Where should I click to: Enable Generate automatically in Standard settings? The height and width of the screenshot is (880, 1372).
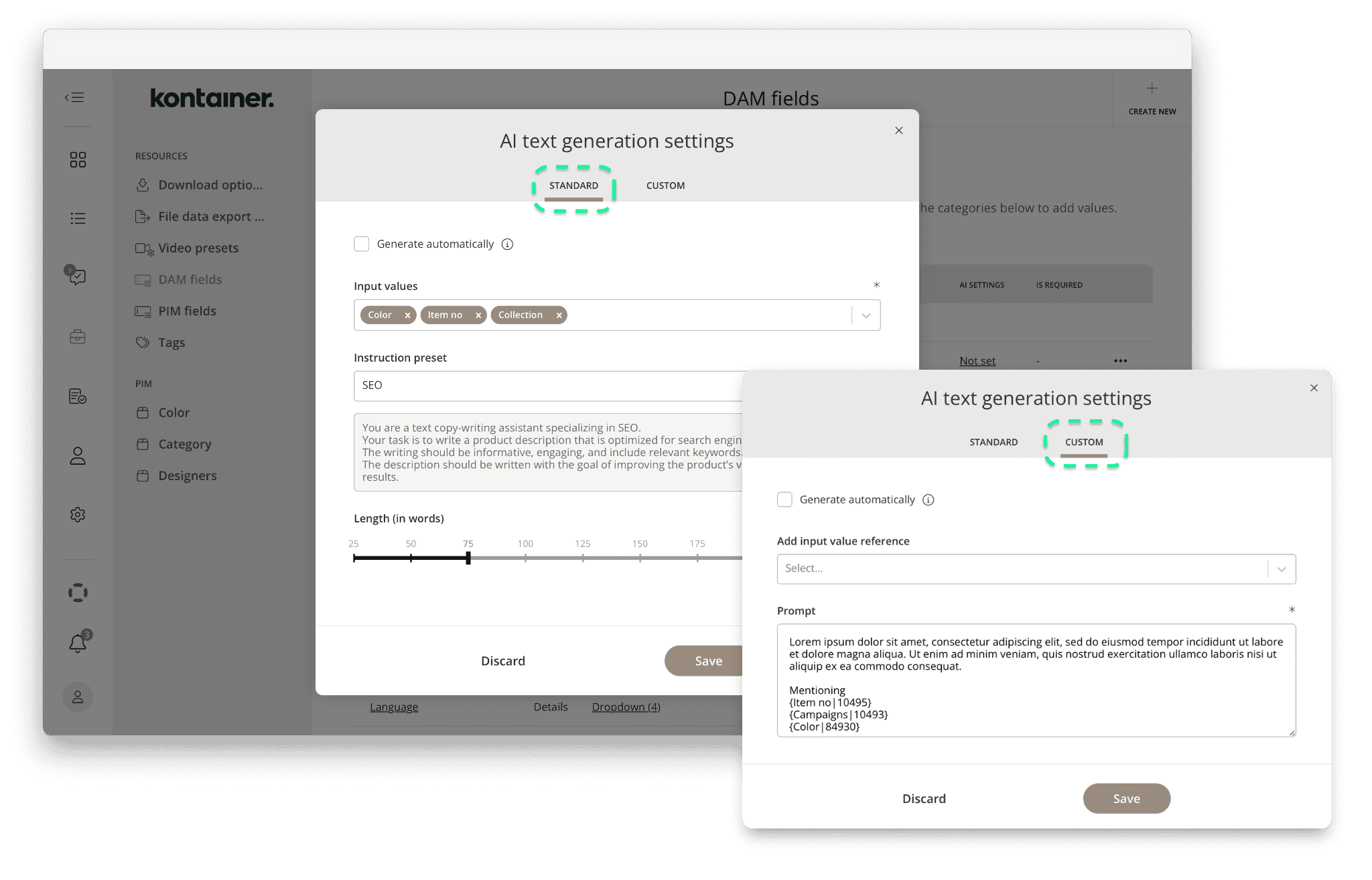point(362,244)
